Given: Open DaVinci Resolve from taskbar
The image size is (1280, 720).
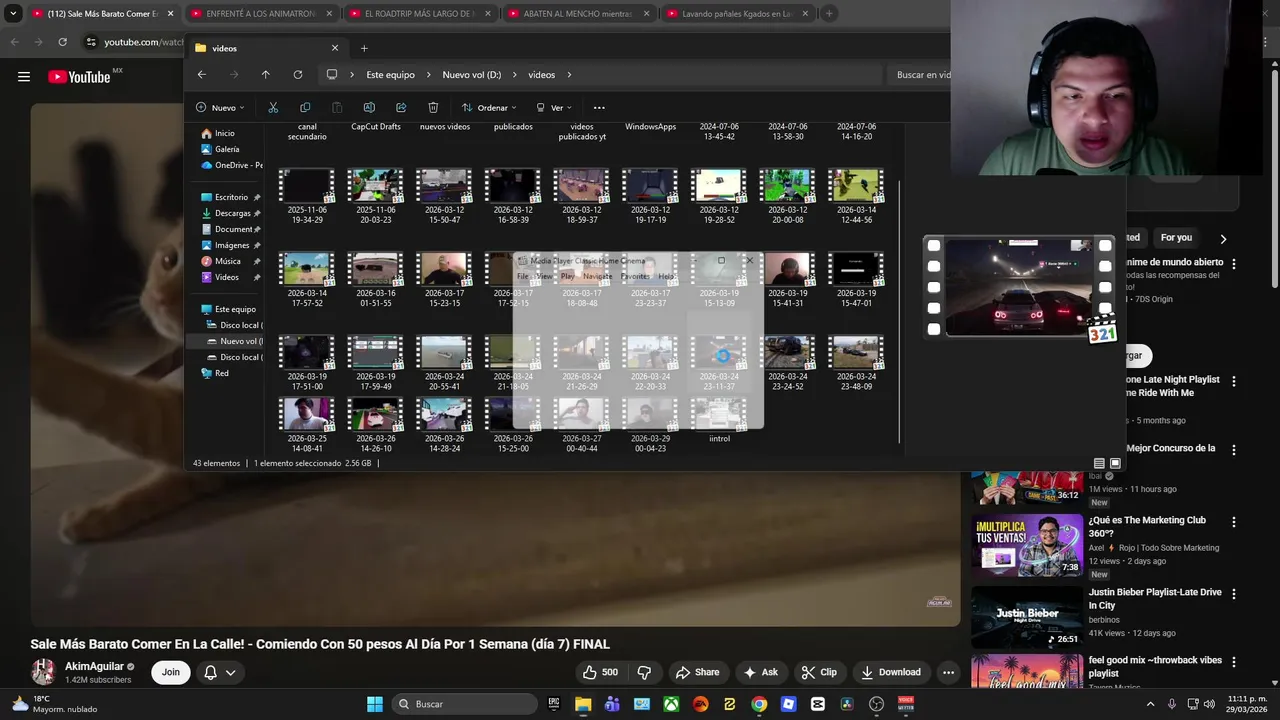Looking at the screenshot, I should 847,704.
